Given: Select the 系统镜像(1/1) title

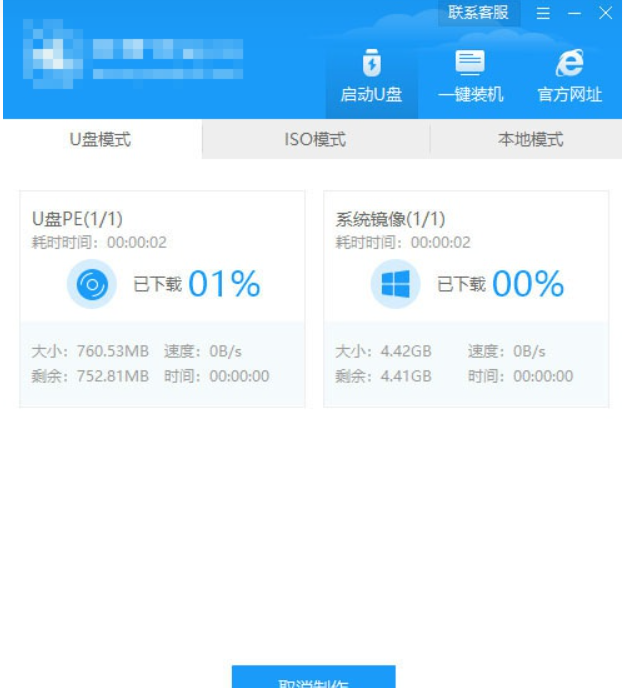Looking at the screenshot, I should (x=390, y=219).
